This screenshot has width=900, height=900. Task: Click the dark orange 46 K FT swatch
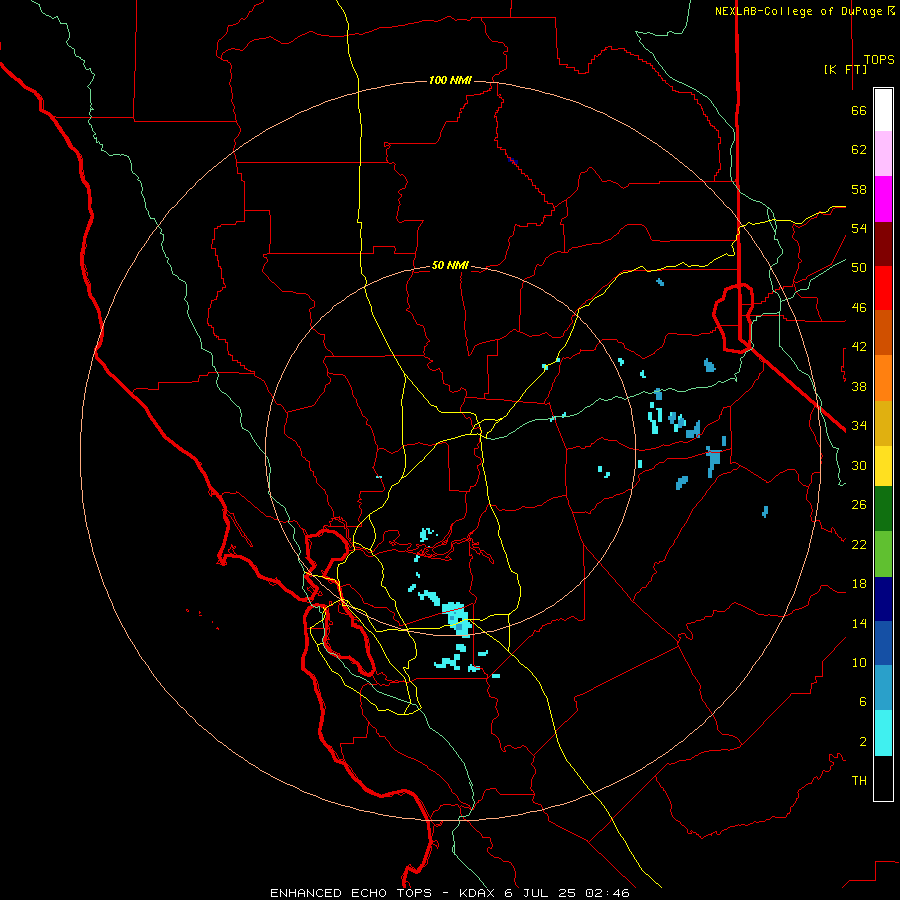click(x=883, y=333)
